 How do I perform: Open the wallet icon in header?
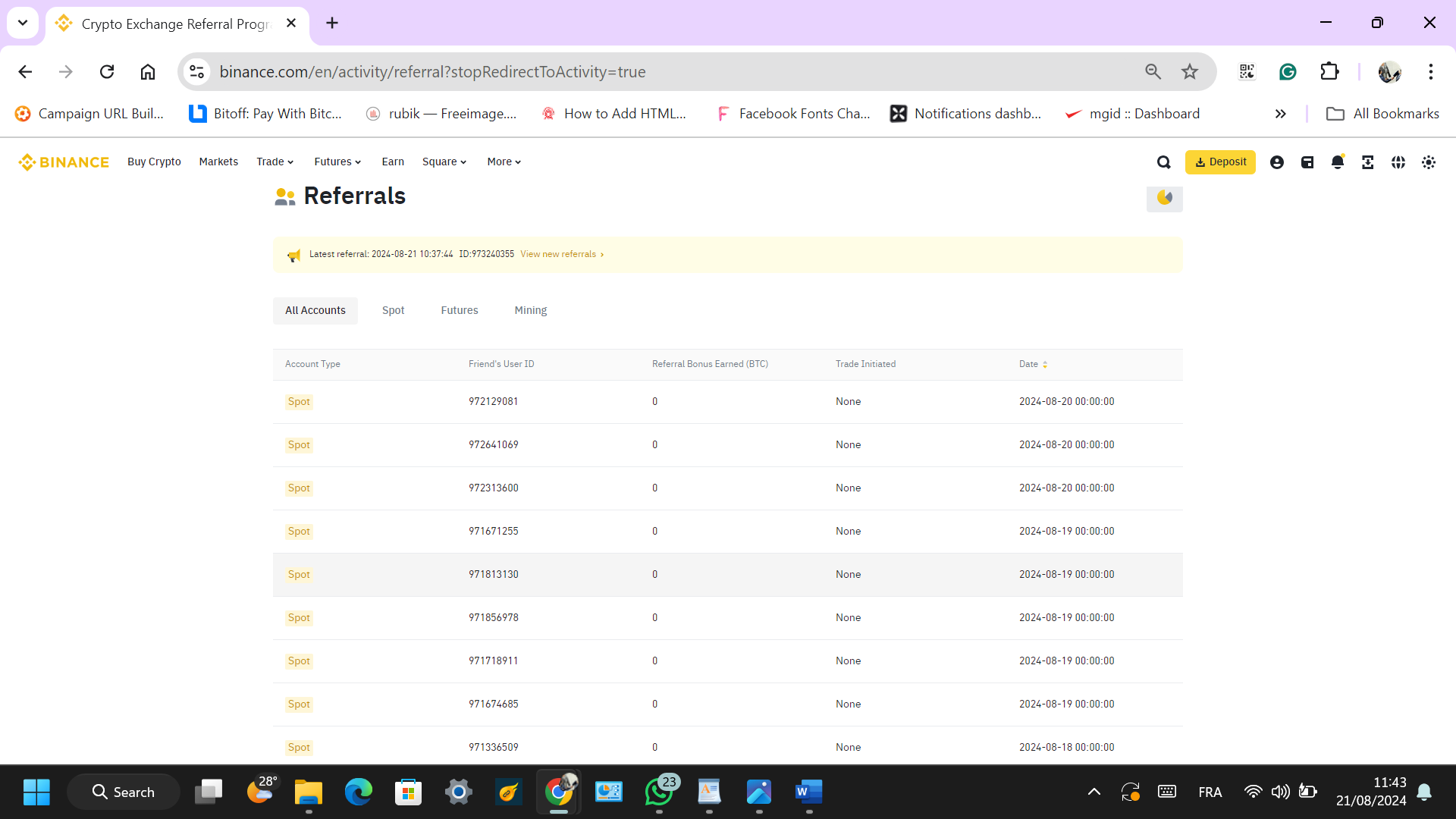pos(1307,162)
